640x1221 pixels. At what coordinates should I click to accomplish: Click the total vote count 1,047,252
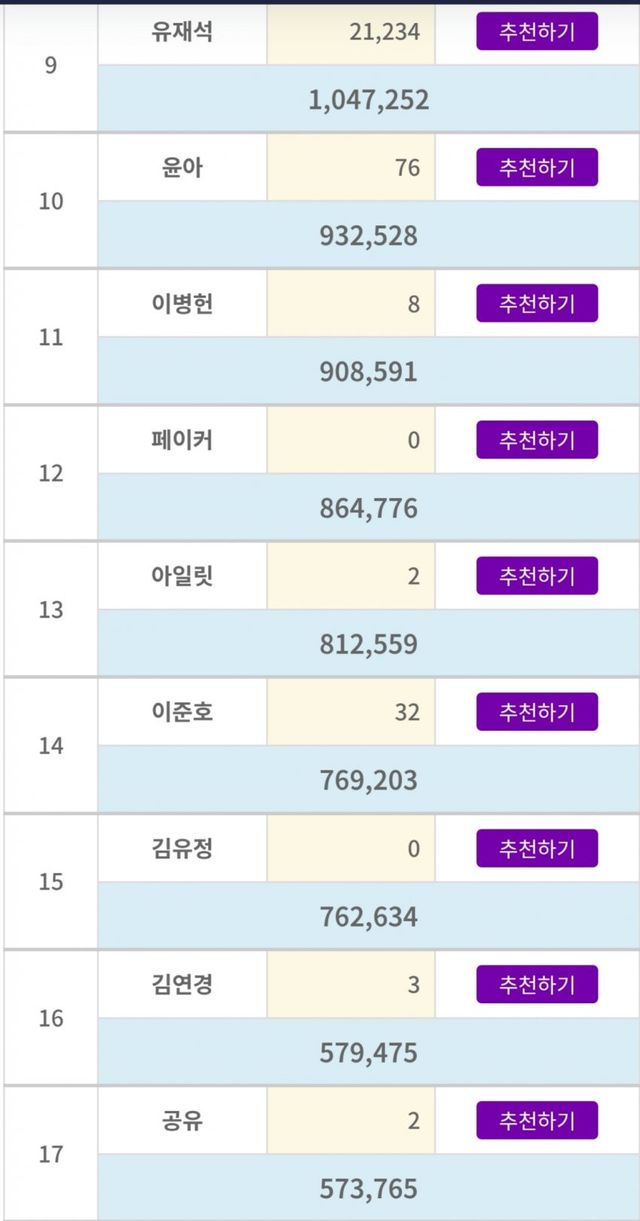368,99
